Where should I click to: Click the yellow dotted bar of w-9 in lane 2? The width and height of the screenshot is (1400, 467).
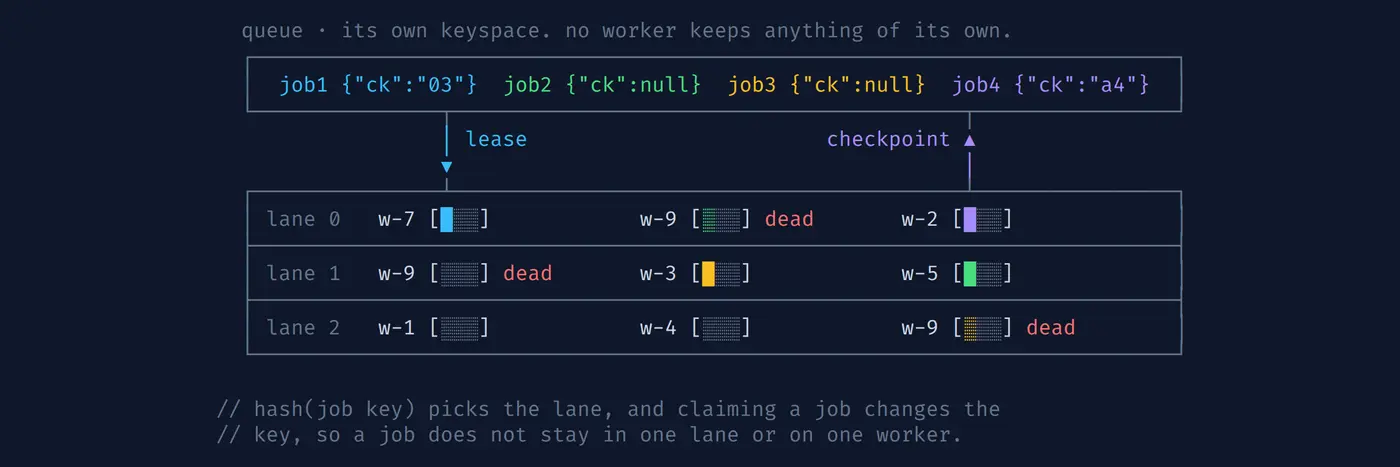click(983, 327)
